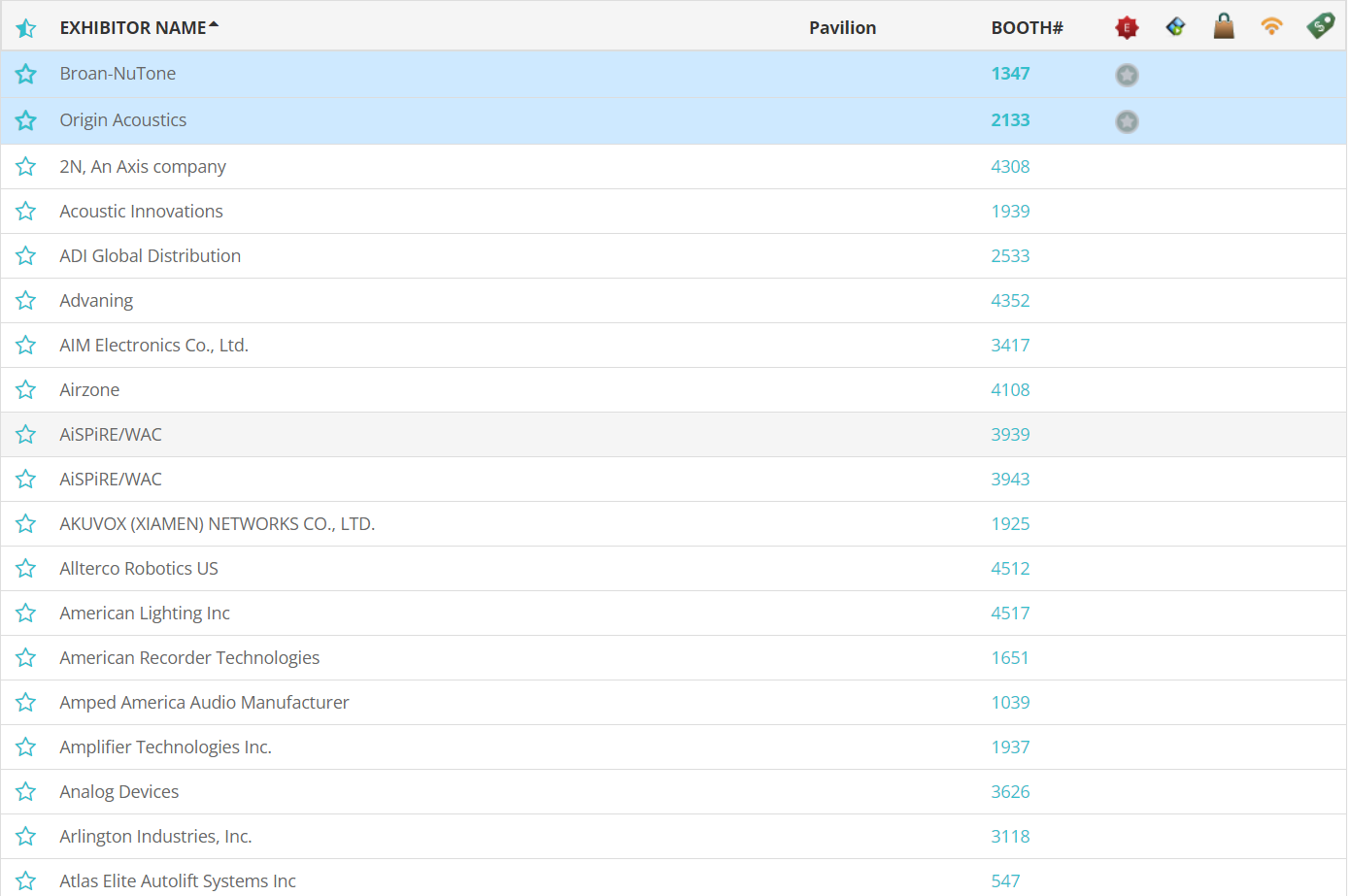Open Amped America Audio Manufacturer listing
The height and width of the screenshot is (896, 1349).
(x=204, y=703)
